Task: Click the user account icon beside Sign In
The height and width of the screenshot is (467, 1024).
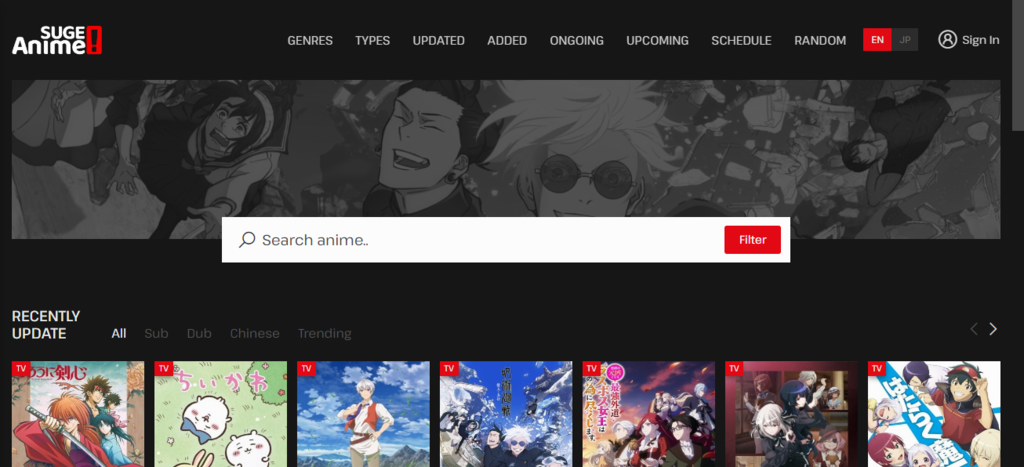Action: pyautogui.click(x=947, y=40)
